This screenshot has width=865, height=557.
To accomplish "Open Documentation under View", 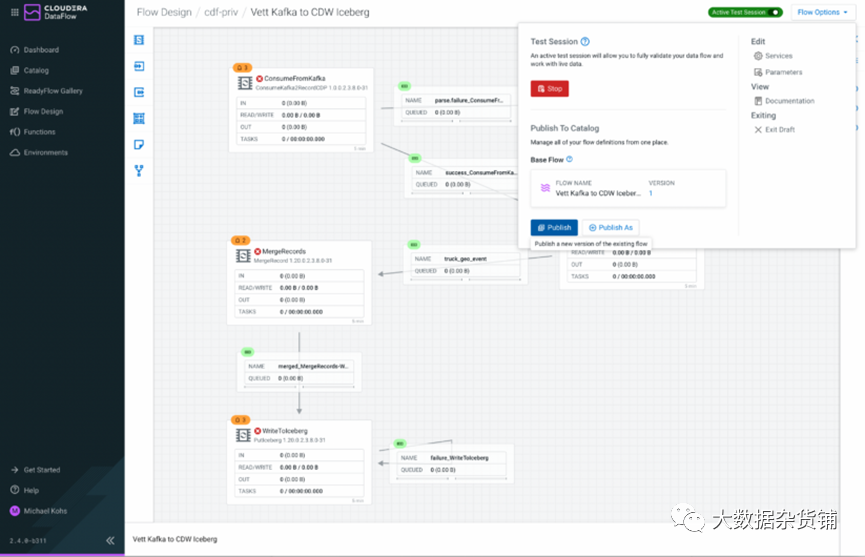I will click(x=784, y=101).
